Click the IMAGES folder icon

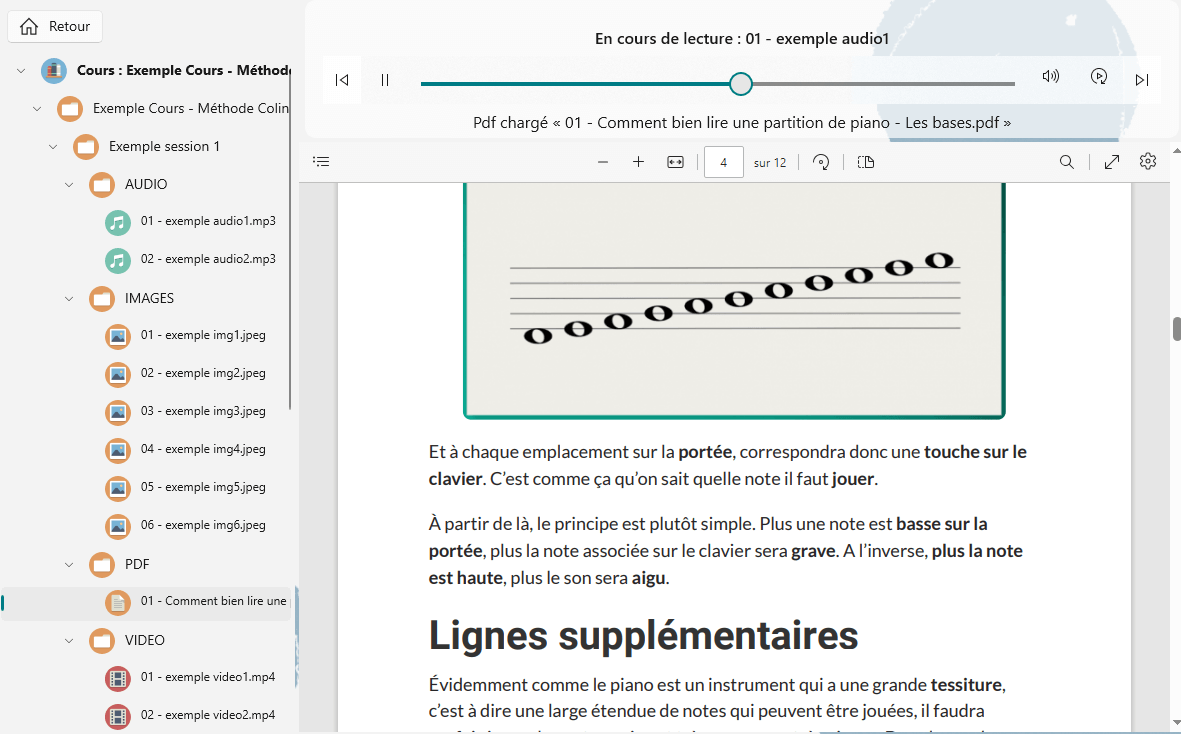tap(102, 299)
